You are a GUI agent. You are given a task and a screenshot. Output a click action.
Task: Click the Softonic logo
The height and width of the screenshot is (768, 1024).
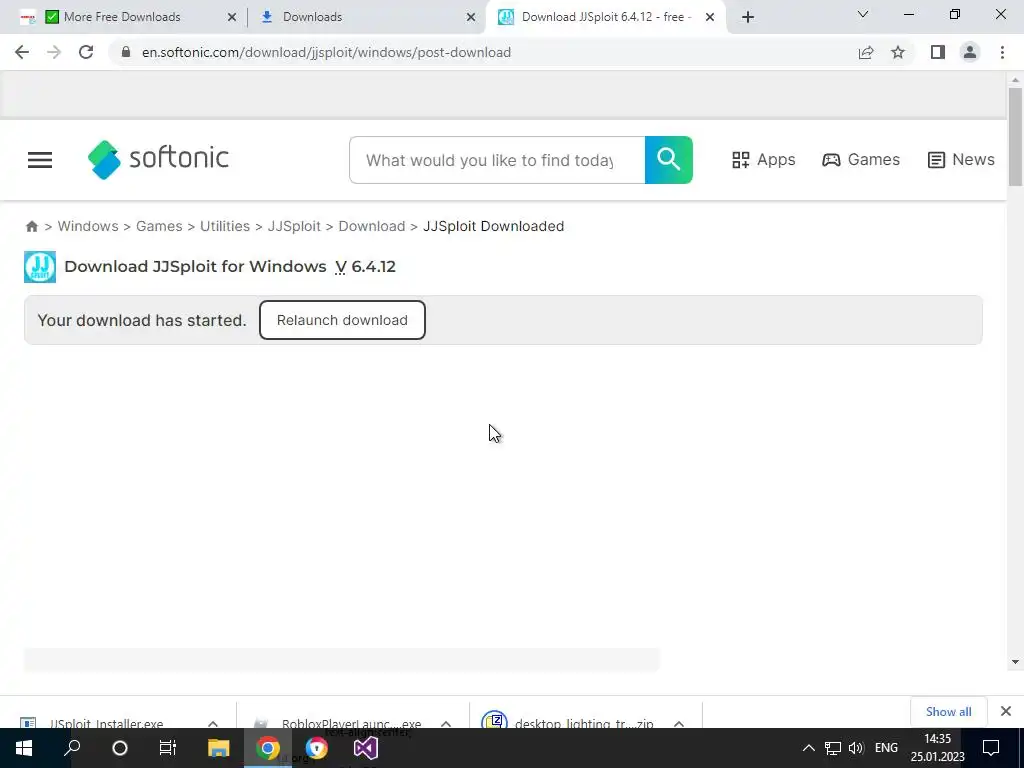[158, 159]
